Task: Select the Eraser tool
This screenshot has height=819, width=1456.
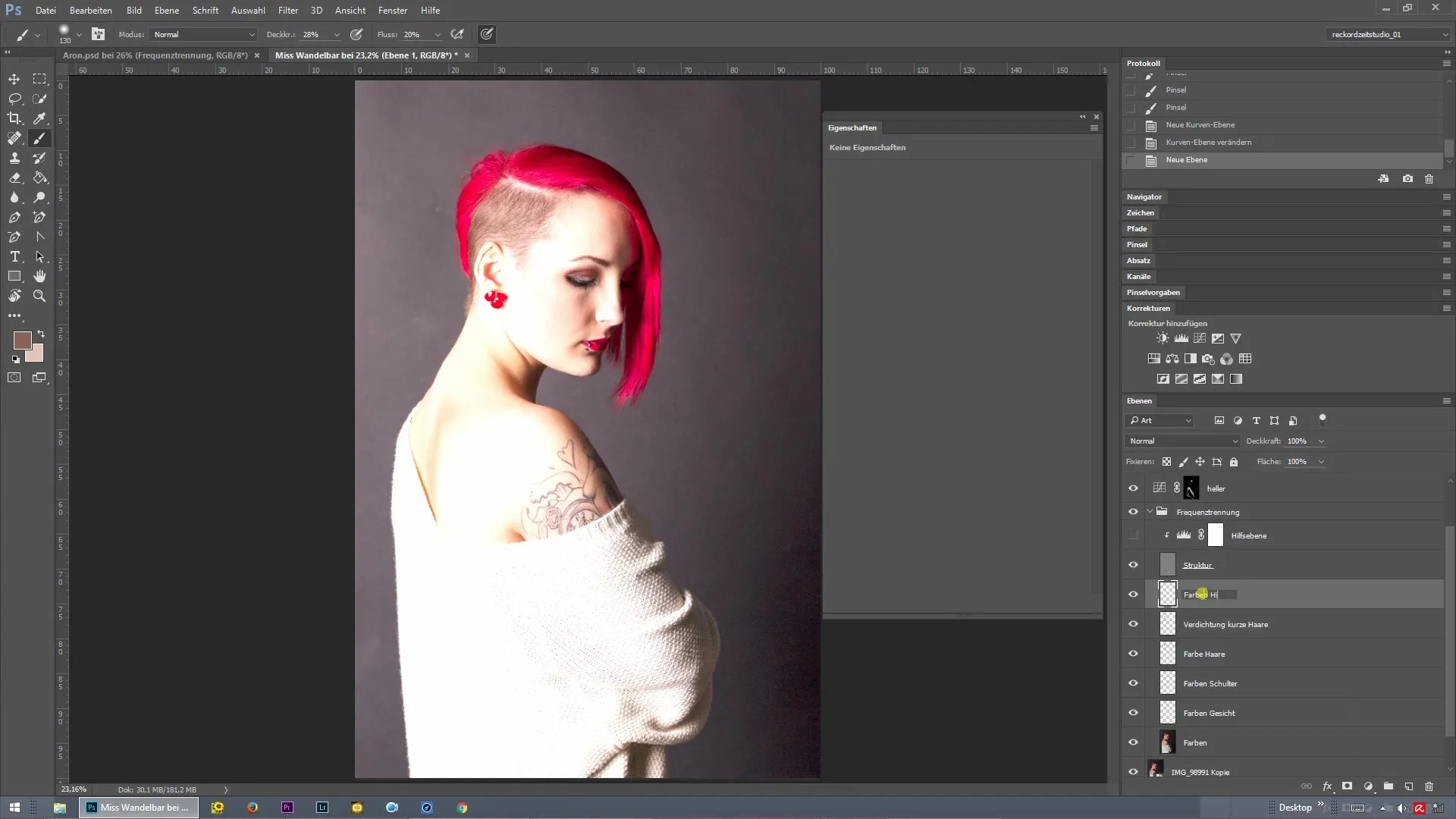Action: click(14, 177)
